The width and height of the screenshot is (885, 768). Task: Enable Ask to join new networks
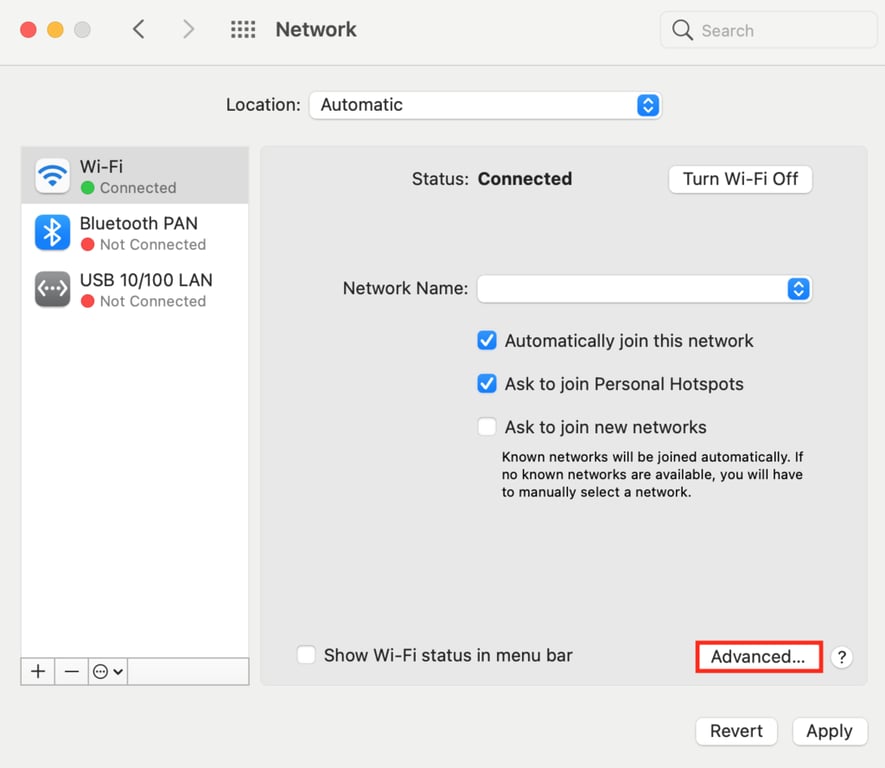tap(486, 426)
